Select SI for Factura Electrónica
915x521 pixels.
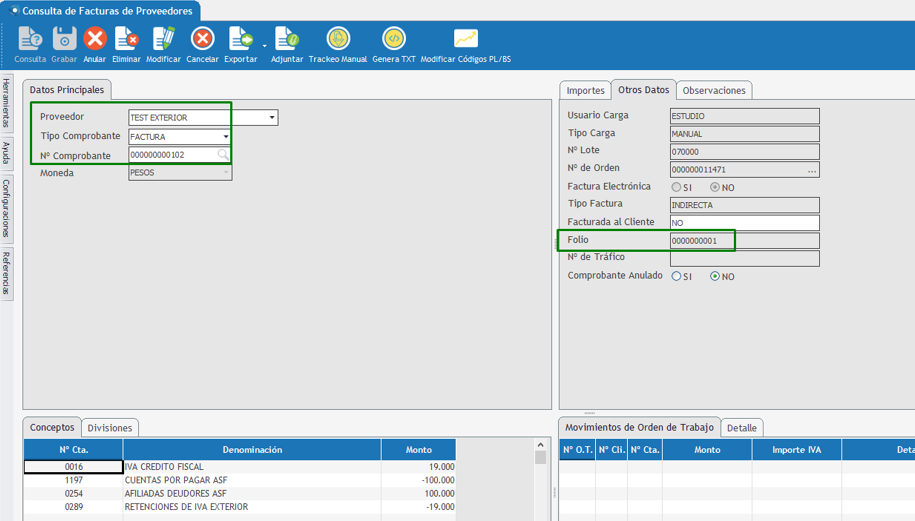[676, 187]
